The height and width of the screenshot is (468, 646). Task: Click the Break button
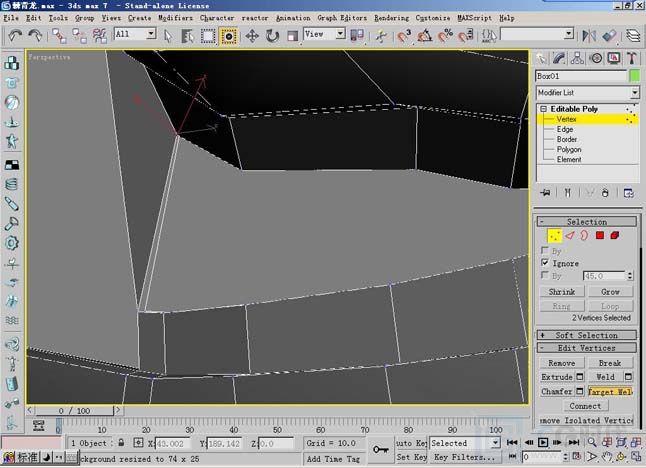click(610, 363)
